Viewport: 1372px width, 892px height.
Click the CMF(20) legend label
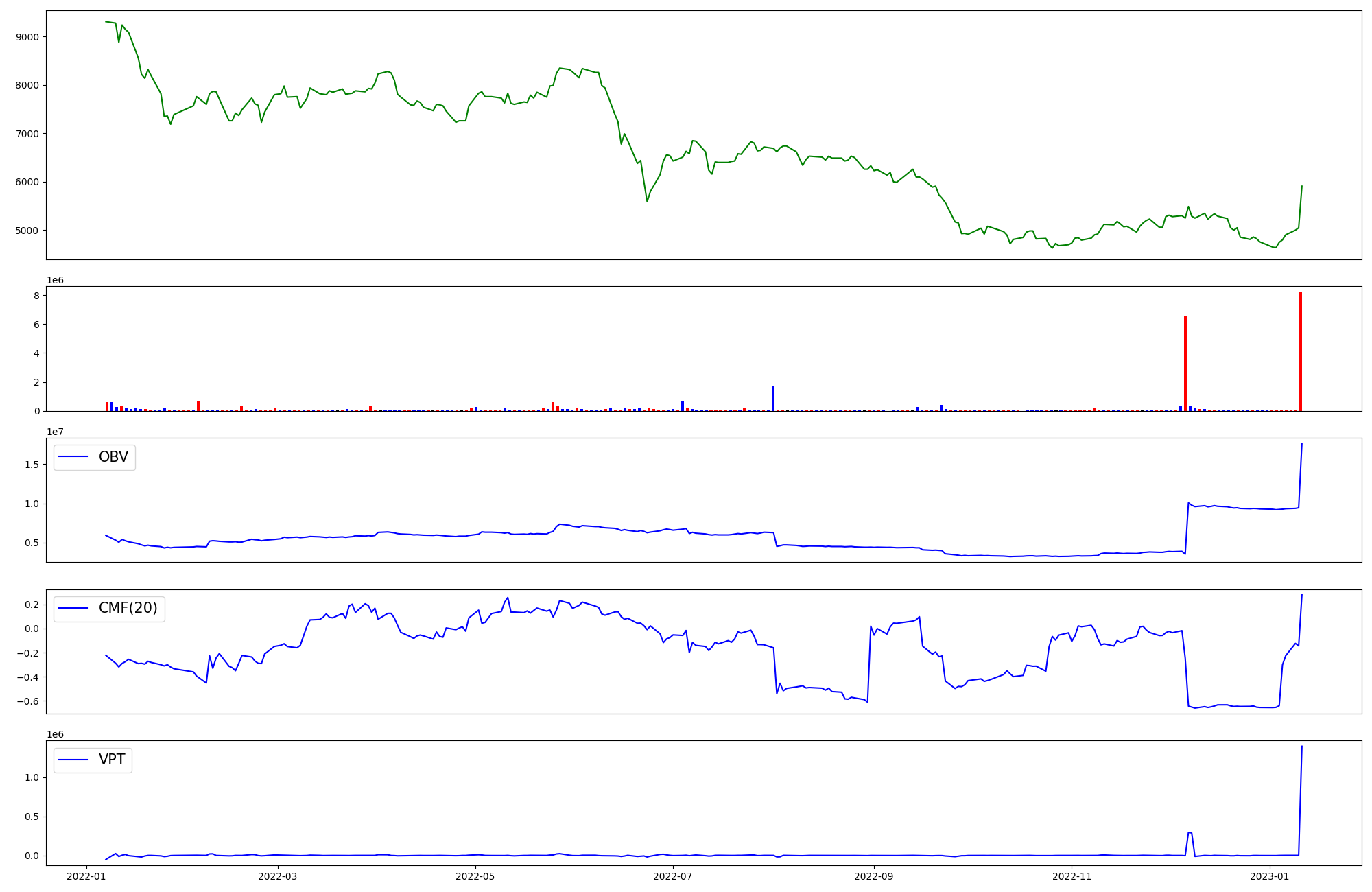point(128,609)
